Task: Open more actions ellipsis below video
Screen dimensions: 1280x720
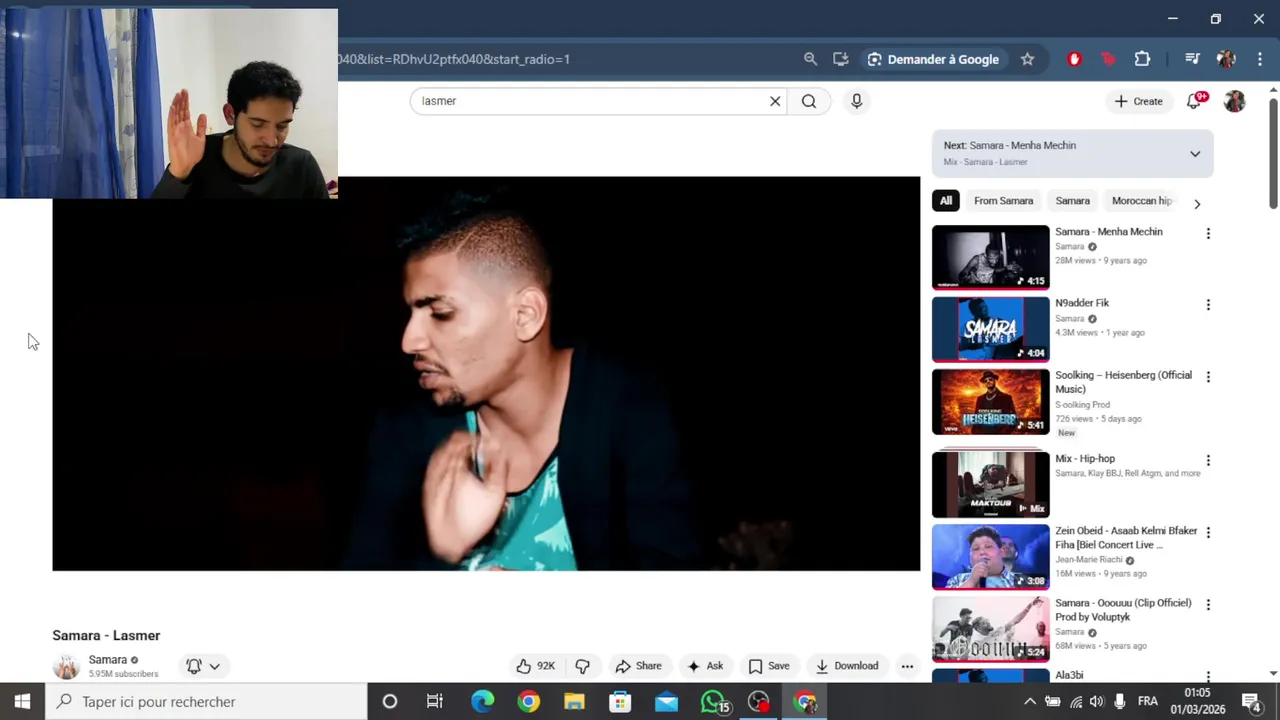Action: point(907,666)
